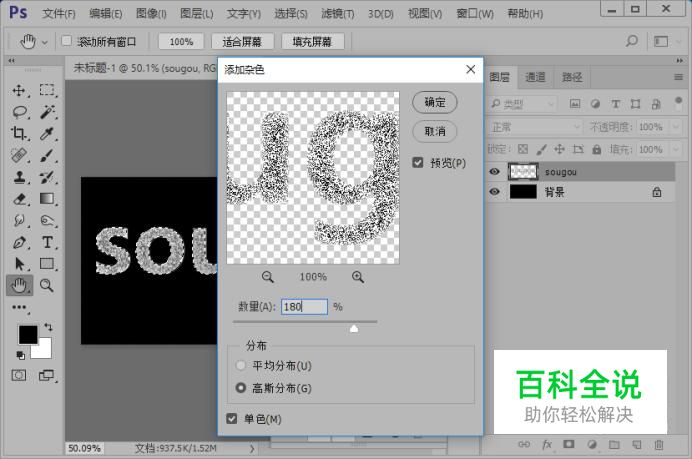Select the Blur tool
Screen dimensions: 692x459
(x=19, y=220)
